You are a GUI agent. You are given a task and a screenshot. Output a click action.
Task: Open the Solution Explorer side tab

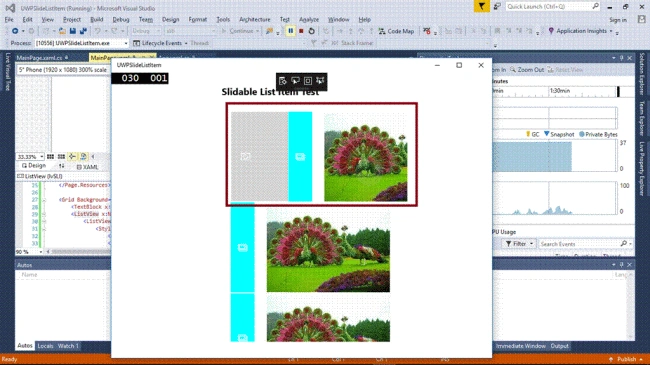642,74
